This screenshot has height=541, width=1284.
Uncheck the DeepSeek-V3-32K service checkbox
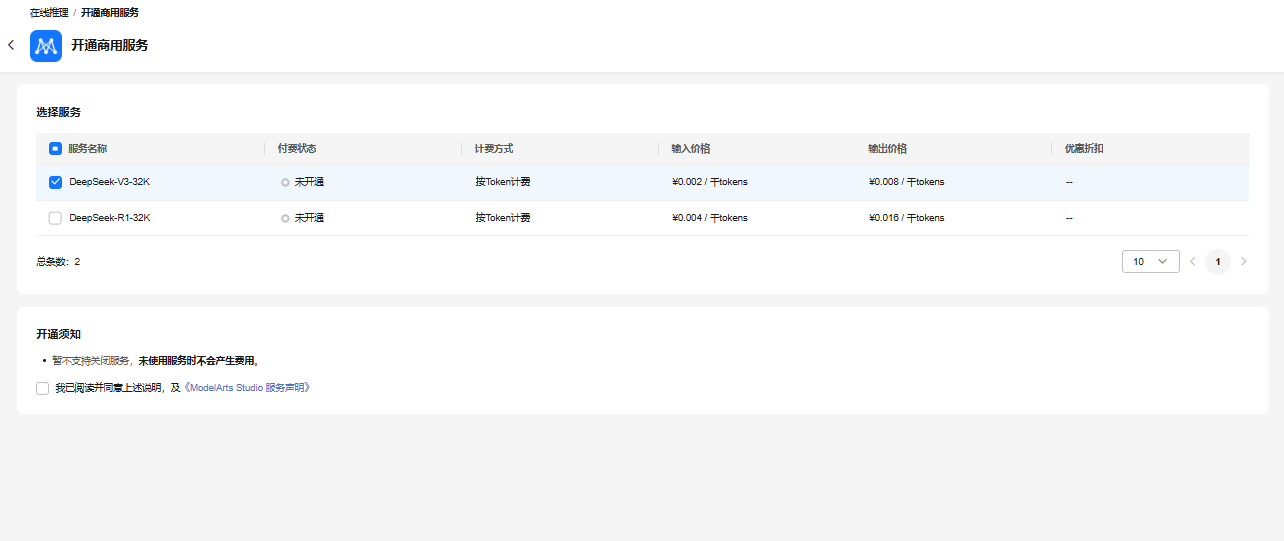55,182
